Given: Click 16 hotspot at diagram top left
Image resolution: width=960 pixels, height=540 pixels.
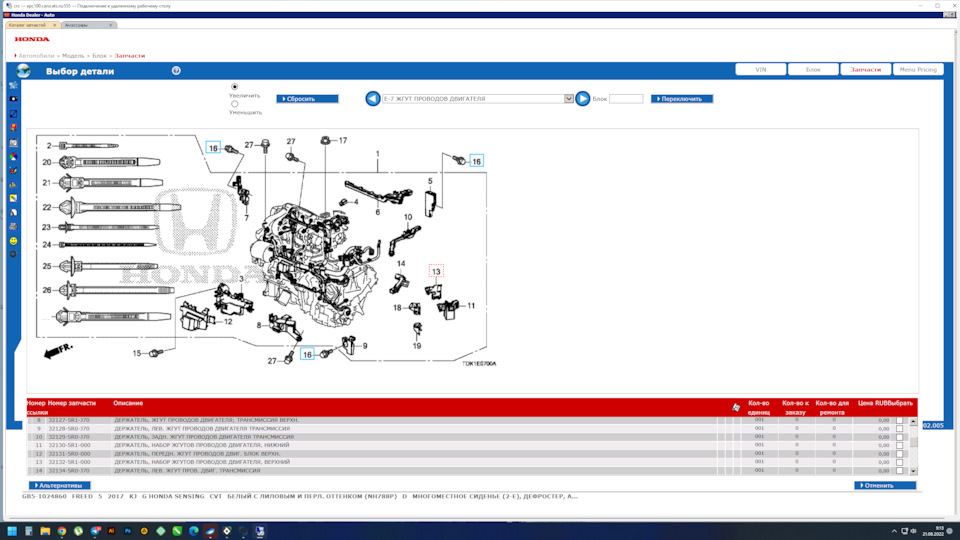Looking at the screenshot, I should pyautogui.click(x=213, y=148).
